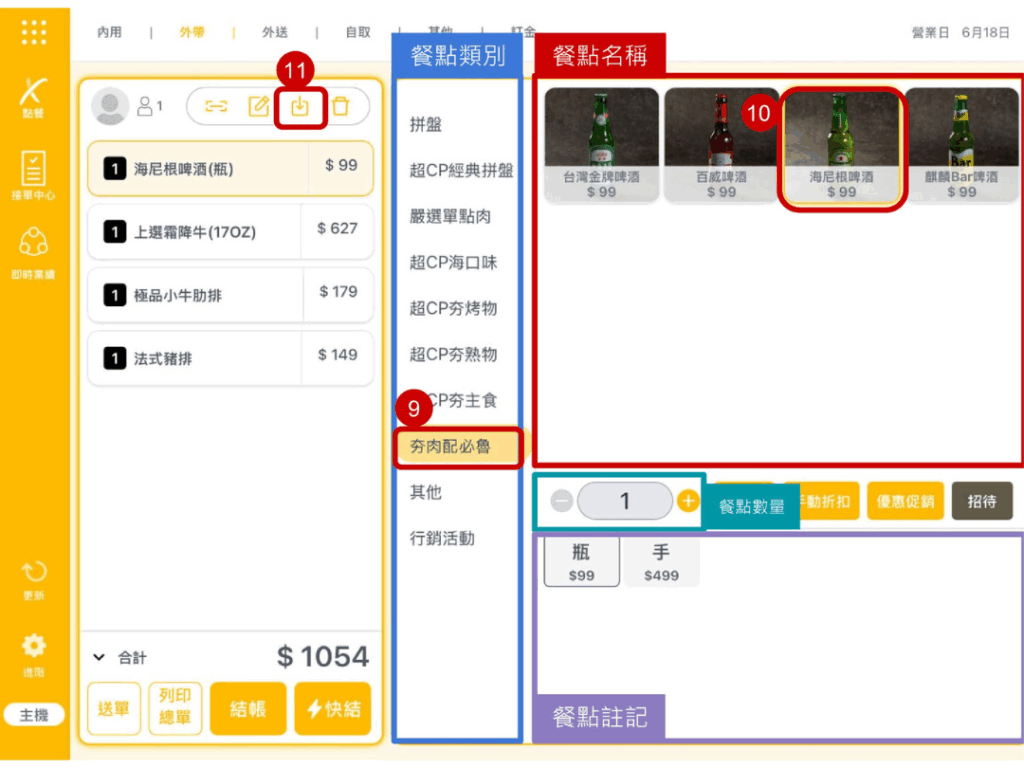Increase quantity with the plus button
Viewport: 1024px width, 768px height.
tap(688, 501)
